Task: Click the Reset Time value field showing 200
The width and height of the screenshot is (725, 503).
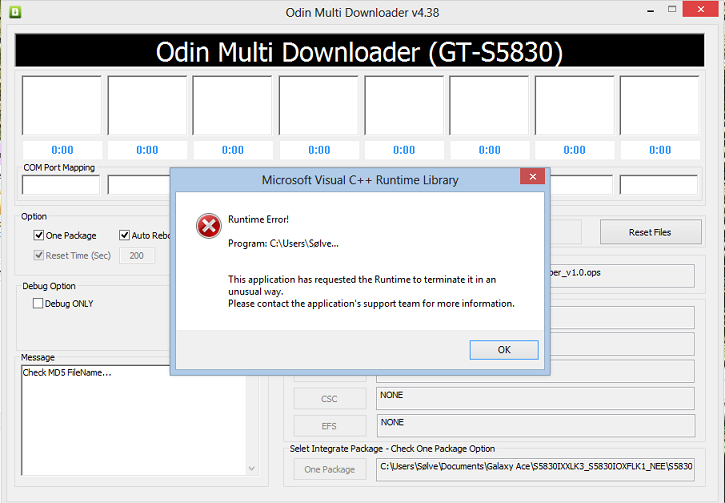Action: (x=137, y=256)
